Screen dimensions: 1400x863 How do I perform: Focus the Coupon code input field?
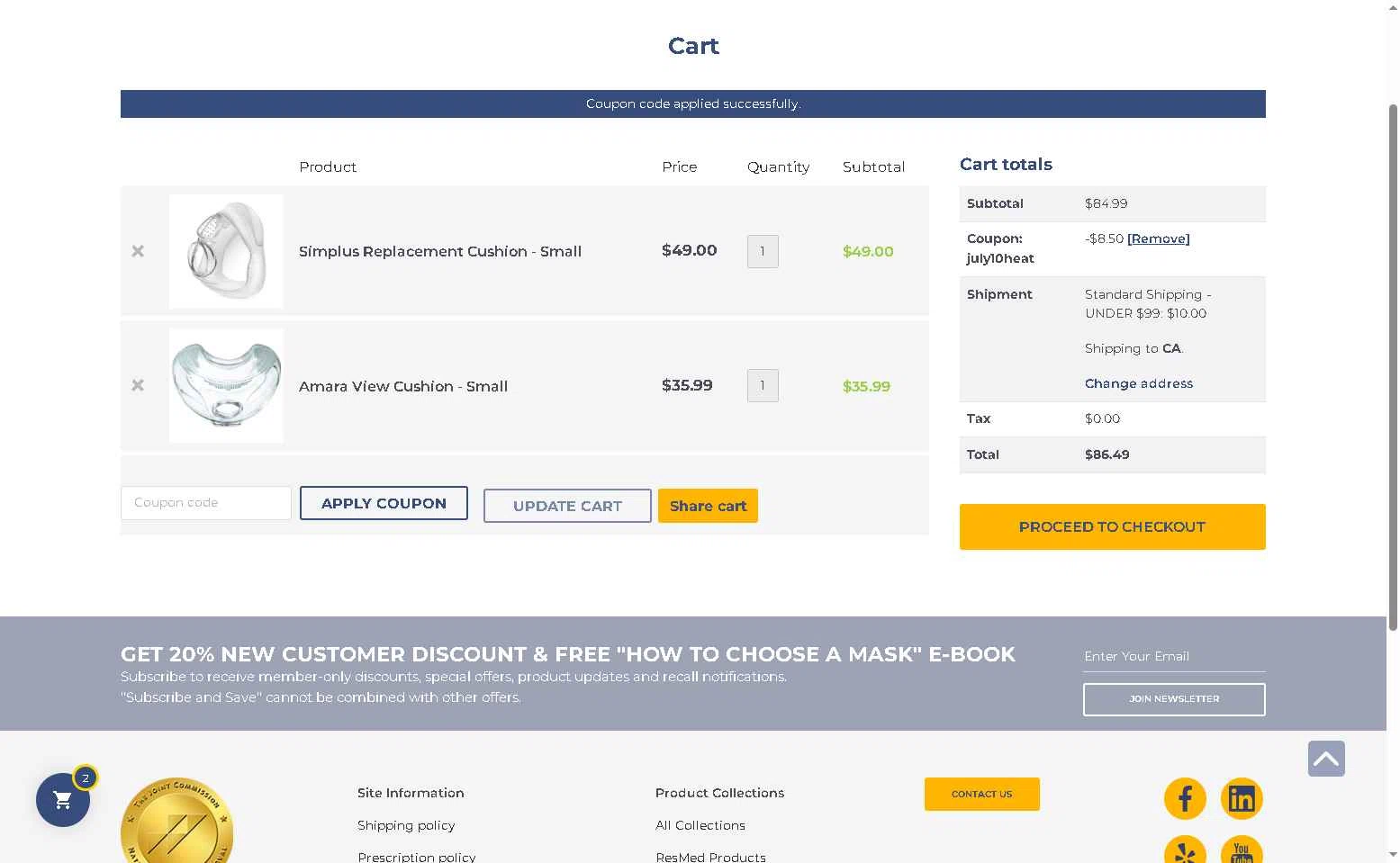click(x=206, y=503)
